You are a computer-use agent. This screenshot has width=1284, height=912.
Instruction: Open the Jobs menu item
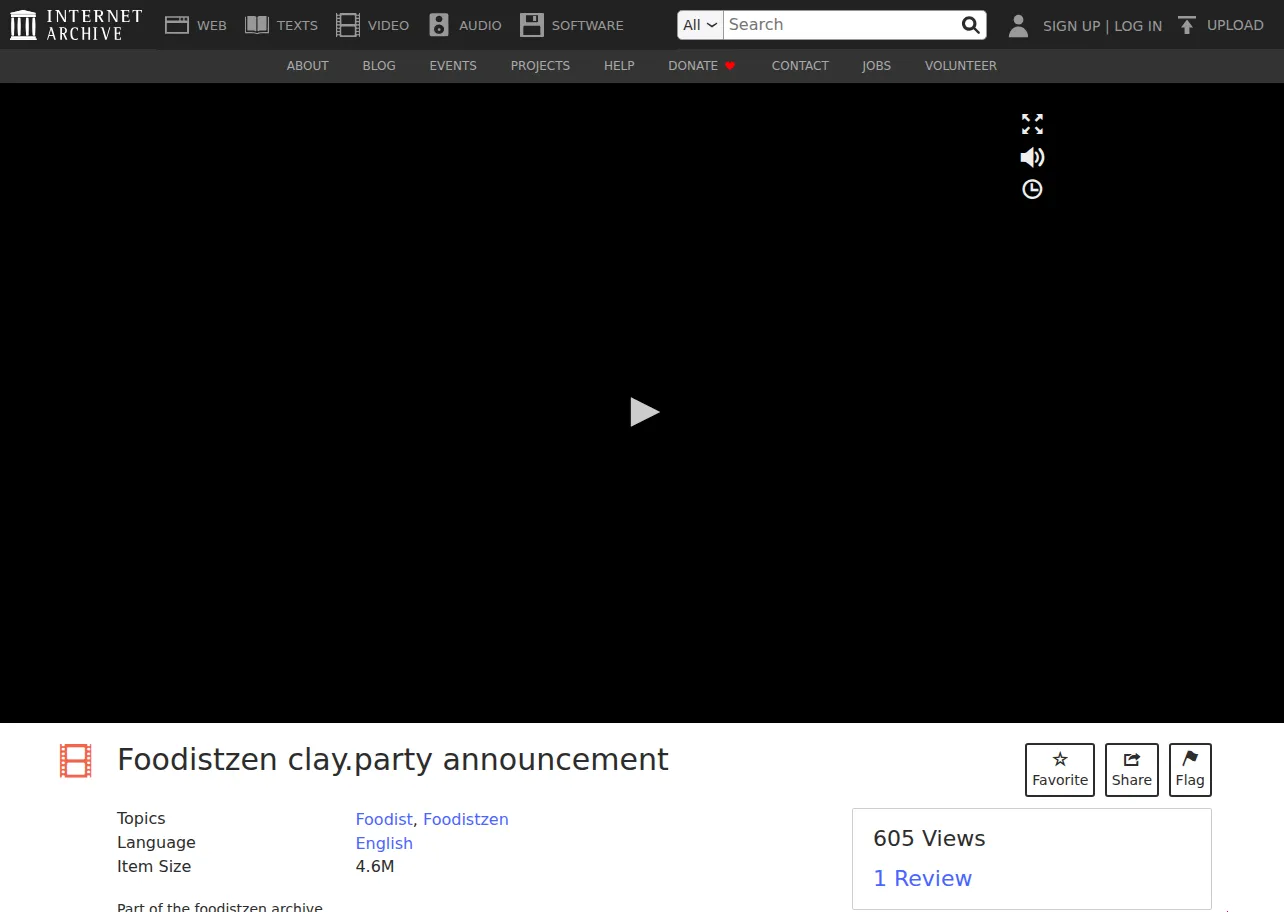click(877, 66)
